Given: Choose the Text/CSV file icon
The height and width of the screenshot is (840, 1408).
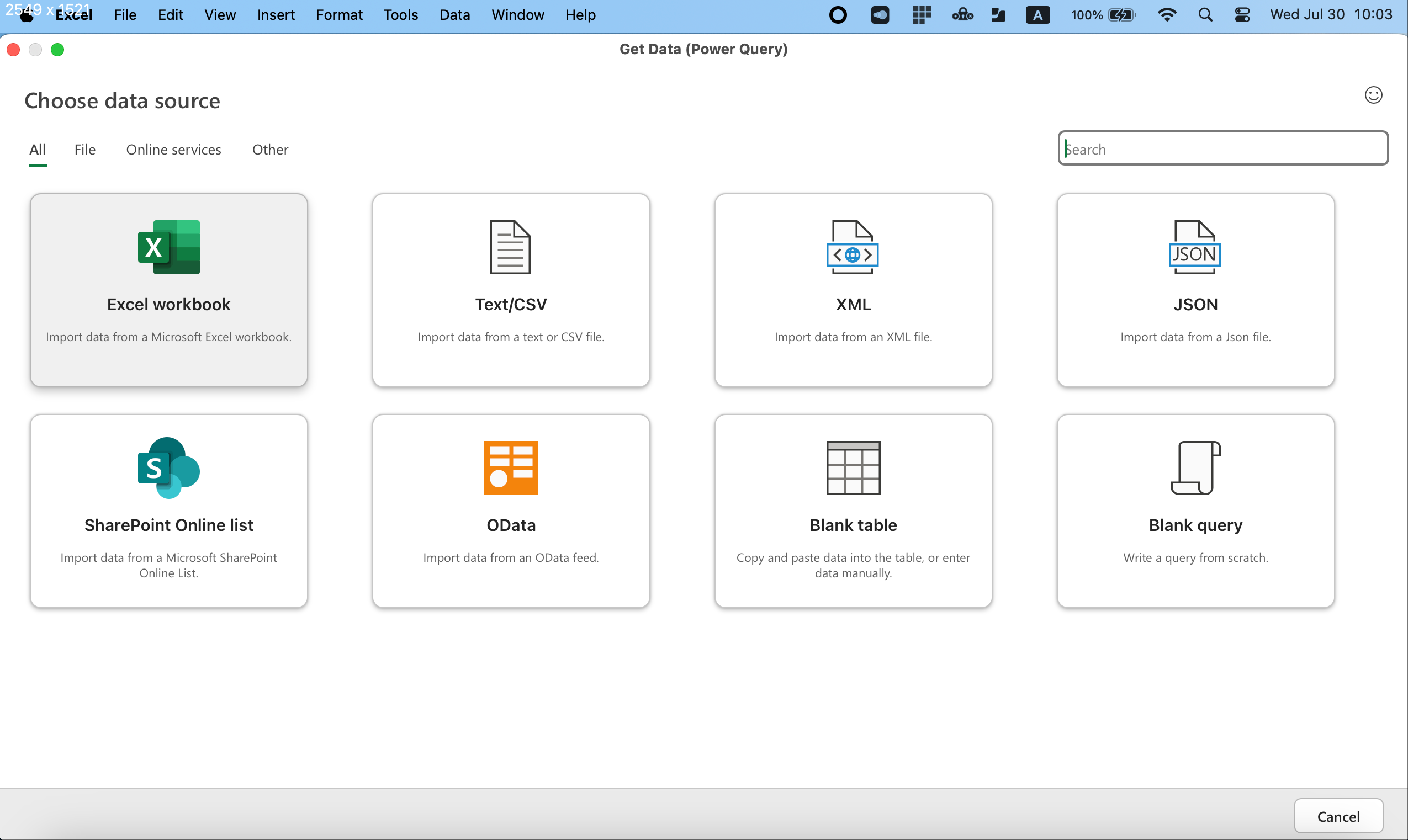Looking at the screenshot, I should tap(510, 247).
